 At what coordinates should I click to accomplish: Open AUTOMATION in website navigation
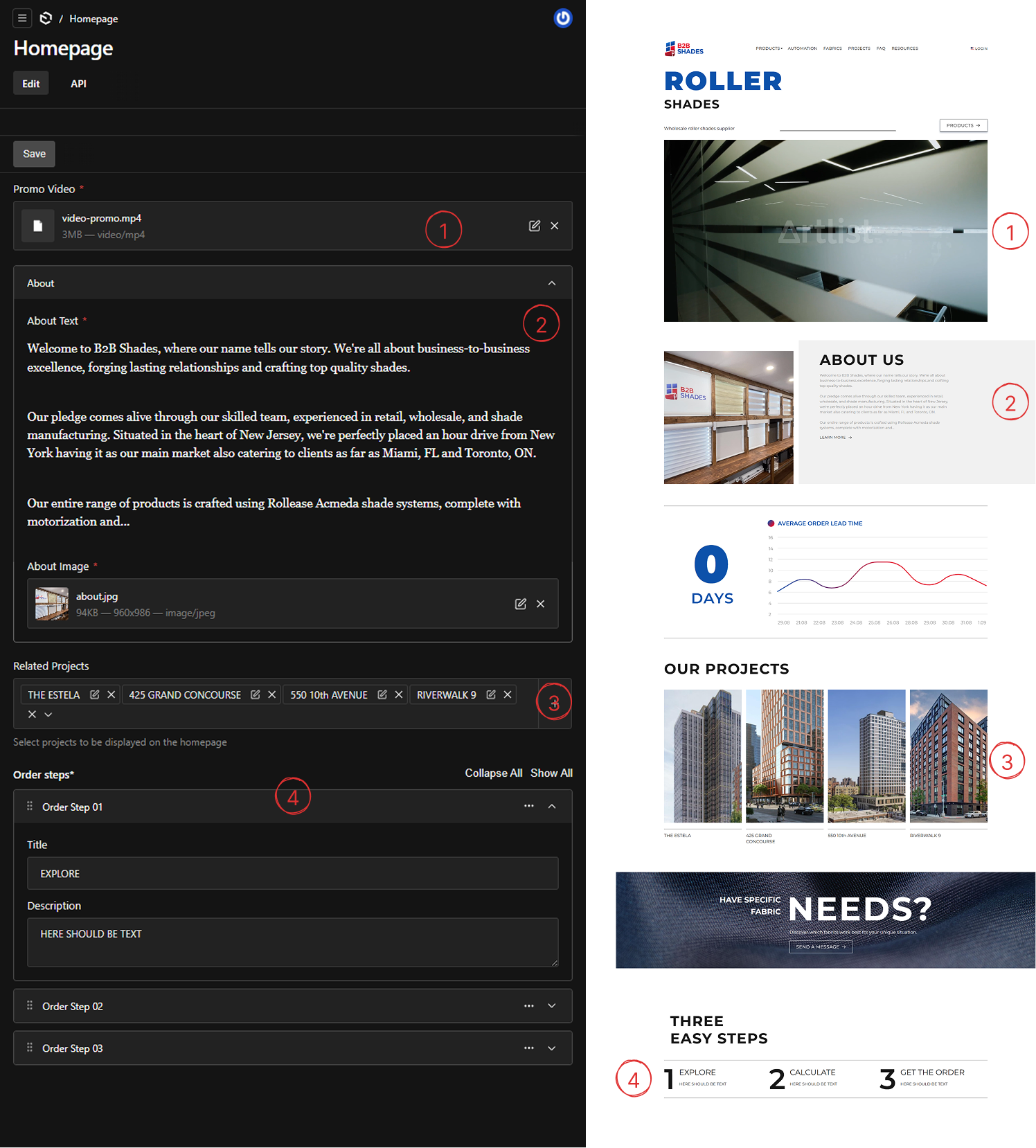(802, 48)
